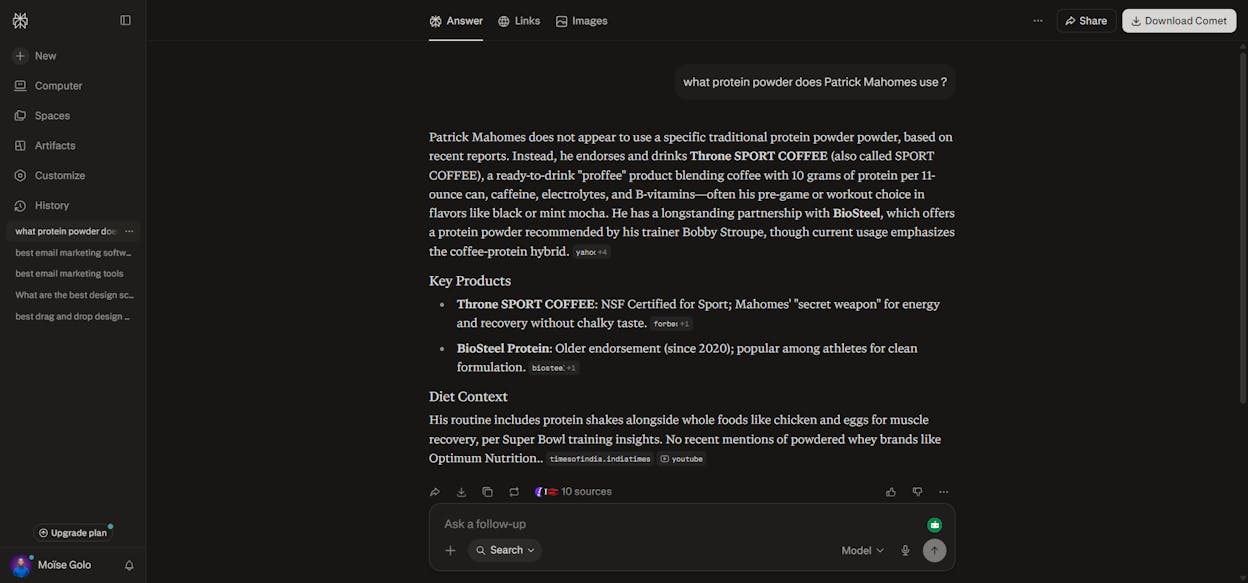The height and width of the screenshot is (583, 1248).
Task: Switch to the Links tab
Action: tap(519, 21)
